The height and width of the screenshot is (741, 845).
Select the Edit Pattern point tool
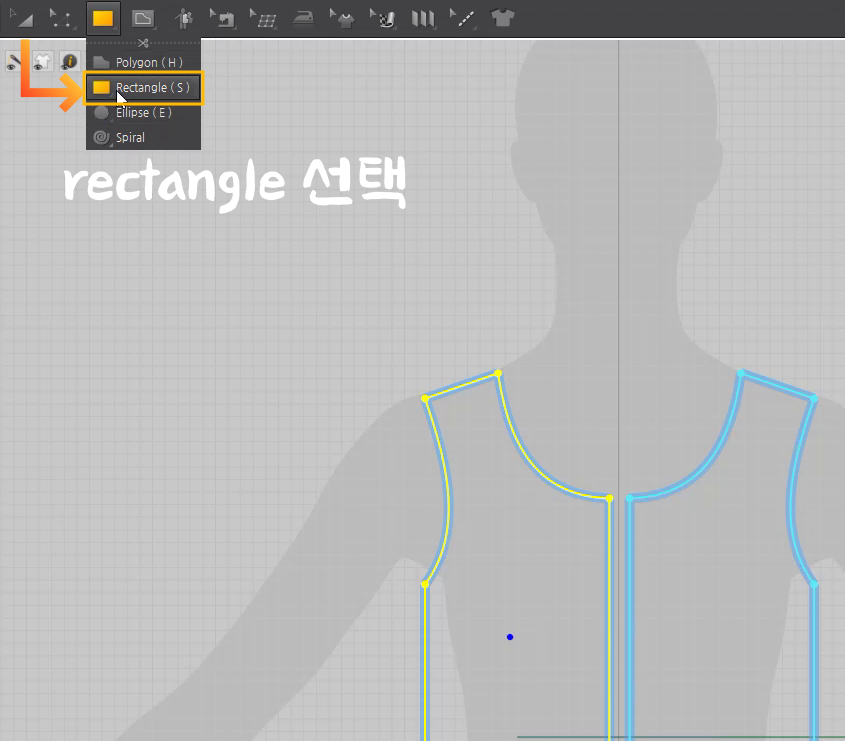61,18
